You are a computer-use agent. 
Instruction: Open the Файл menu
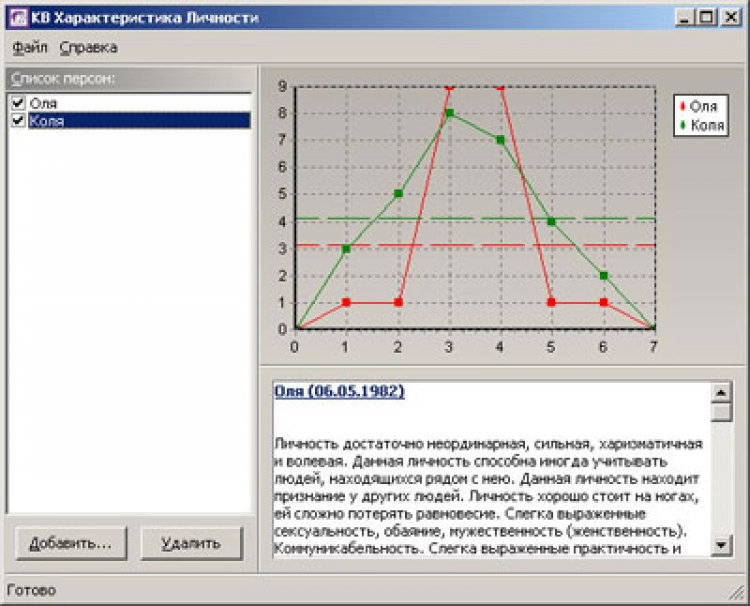pyautogui.click(x=30, y=47)
